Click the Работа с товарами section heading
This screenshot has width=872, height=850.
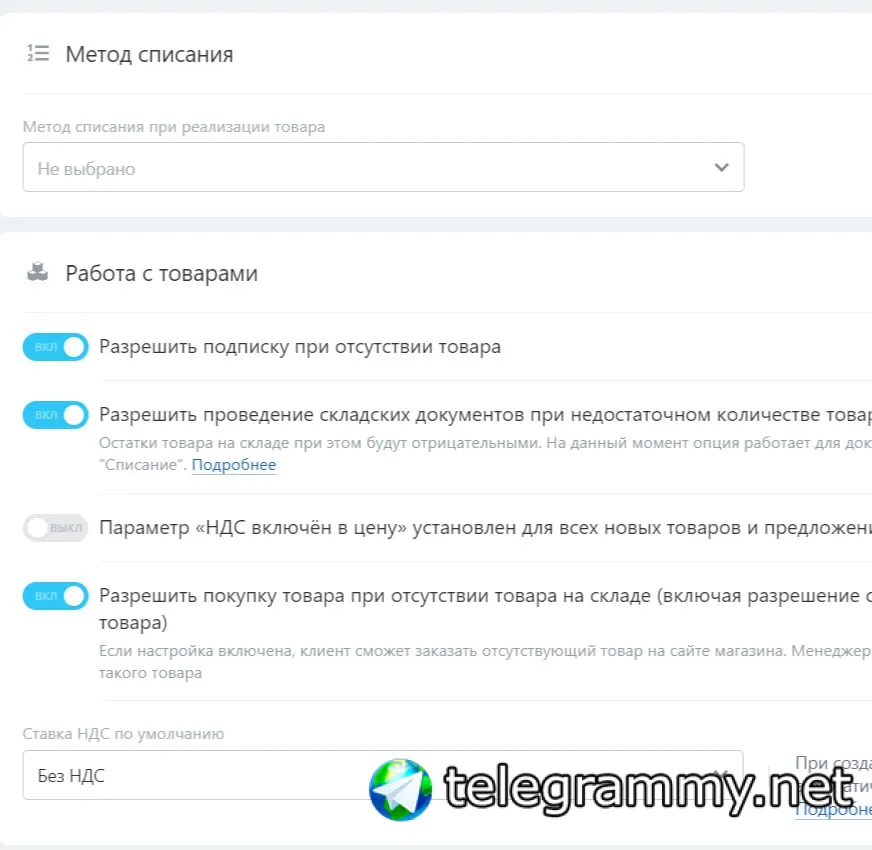point(161,274)
